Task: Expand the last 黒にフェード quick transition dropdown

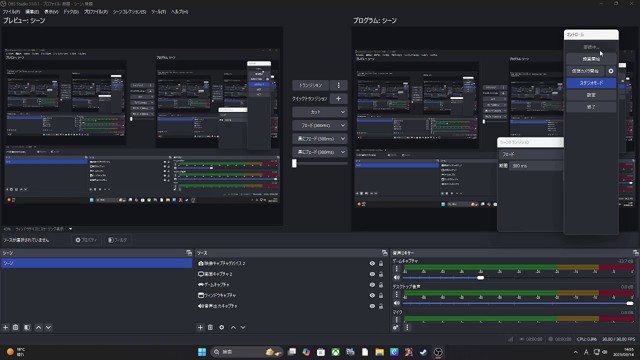Action: pos(343,152)
